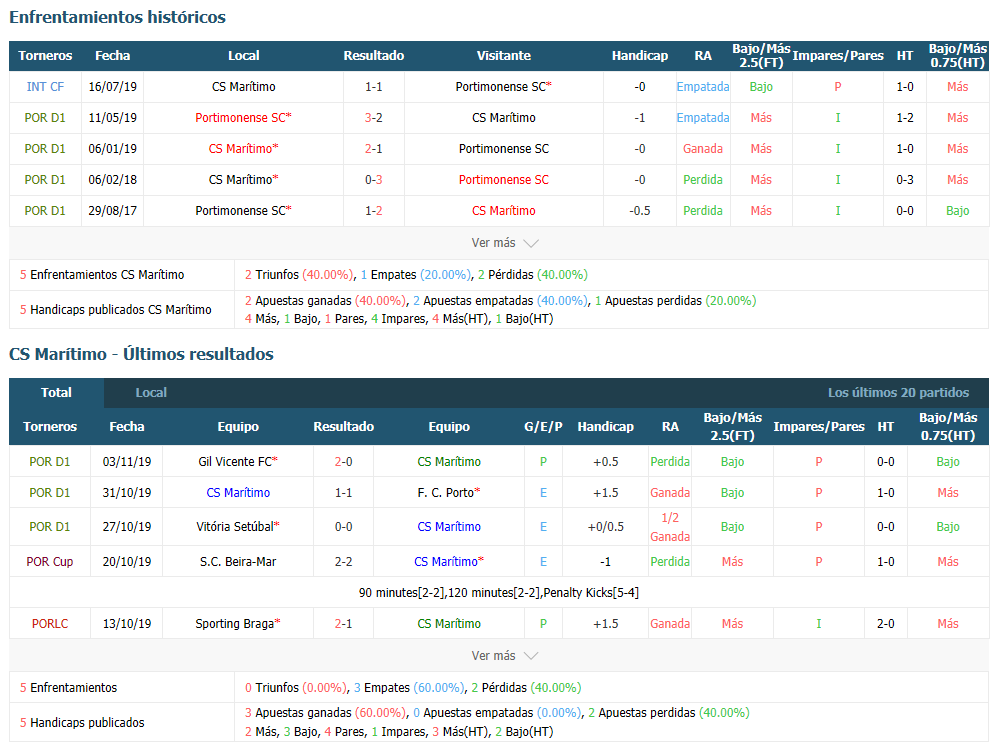Select result 2-0 versus Gil Vicente FC
Screen dimensions: 1001x745
pyautogui.click(x=343, y=462)
